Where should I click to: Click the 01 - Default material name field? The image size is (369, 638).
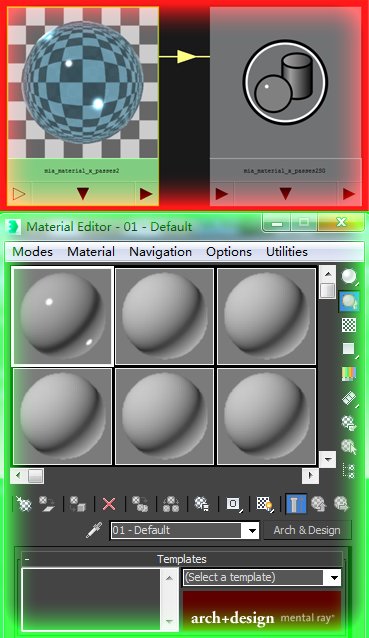(176, 530)
